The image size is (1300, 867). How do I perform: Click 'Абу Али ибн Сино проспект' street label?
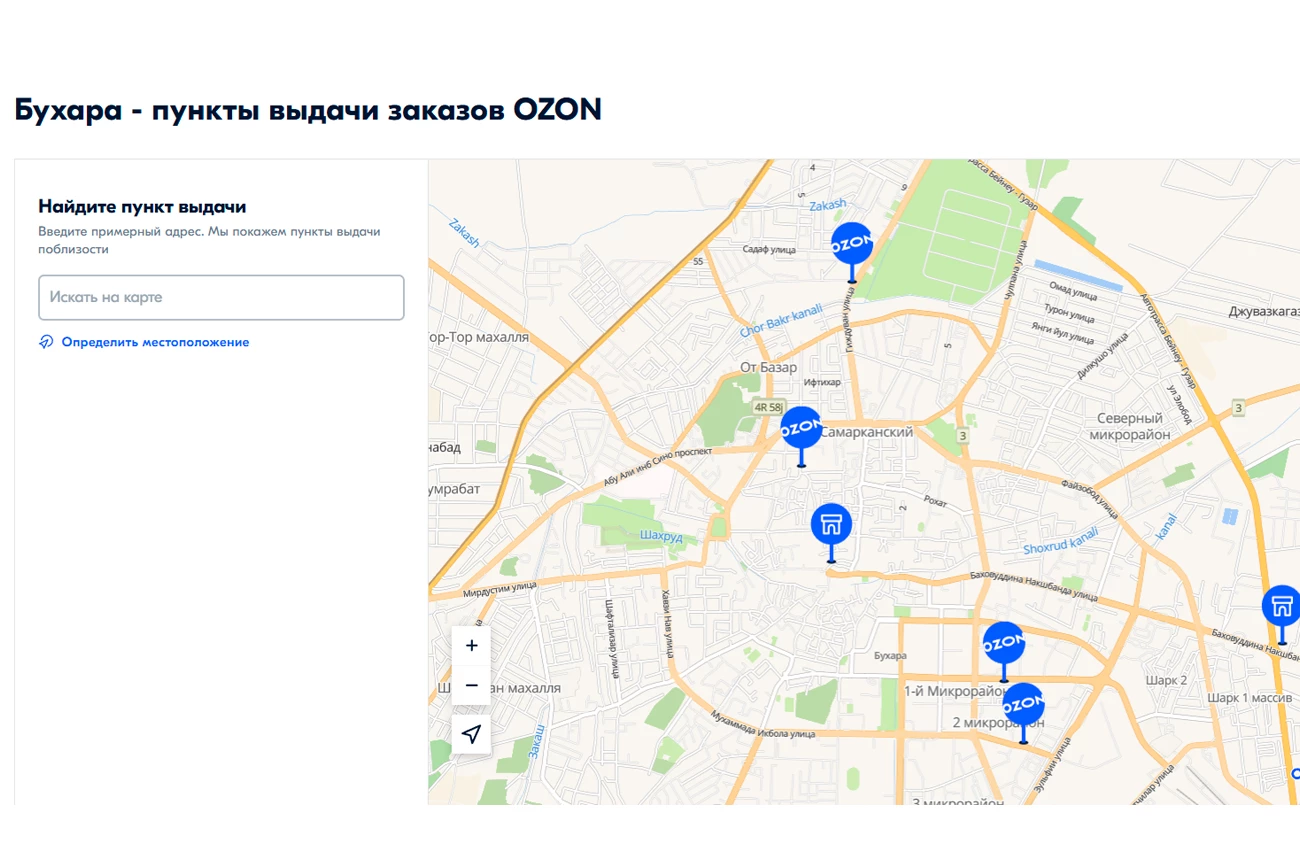pos(657,467)
